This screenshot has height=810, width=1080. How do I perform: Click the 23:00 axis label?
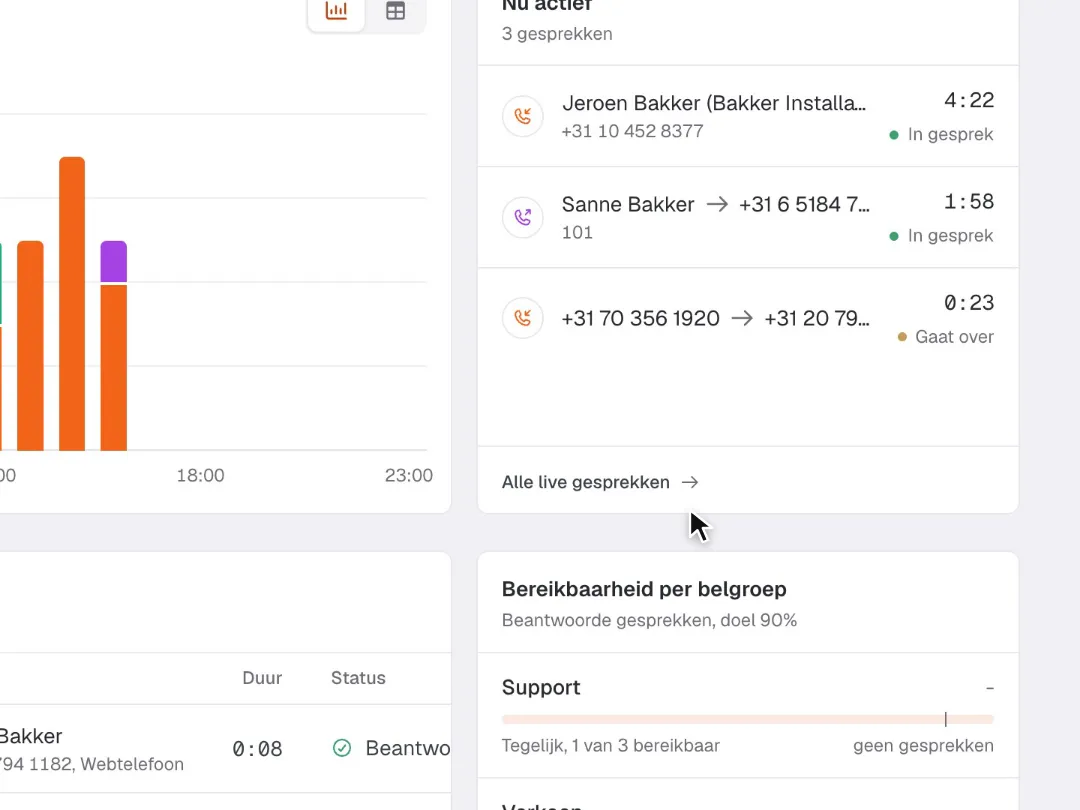(408, 475)
